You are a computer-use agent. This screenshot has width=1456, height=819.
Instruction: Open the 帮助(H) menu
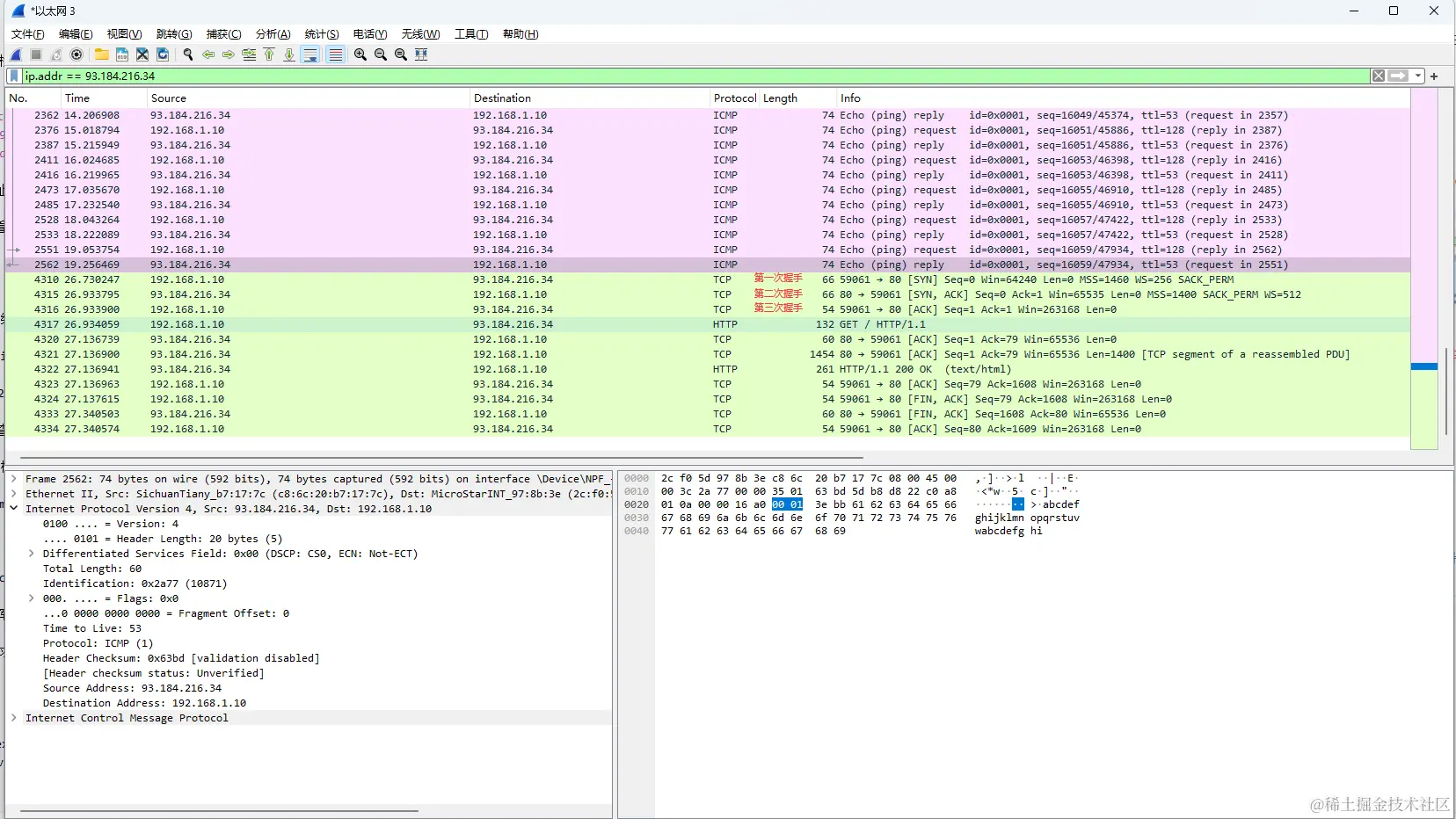pos(521,34)
